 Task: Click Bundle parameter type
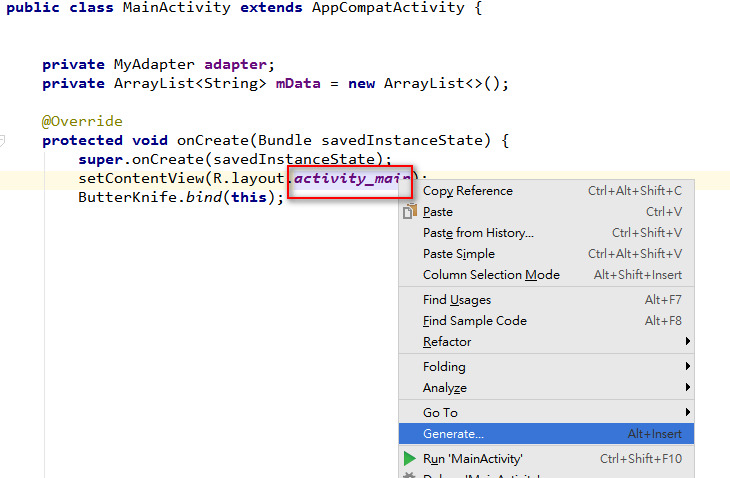pyautogui.click(x=284, y=141)
